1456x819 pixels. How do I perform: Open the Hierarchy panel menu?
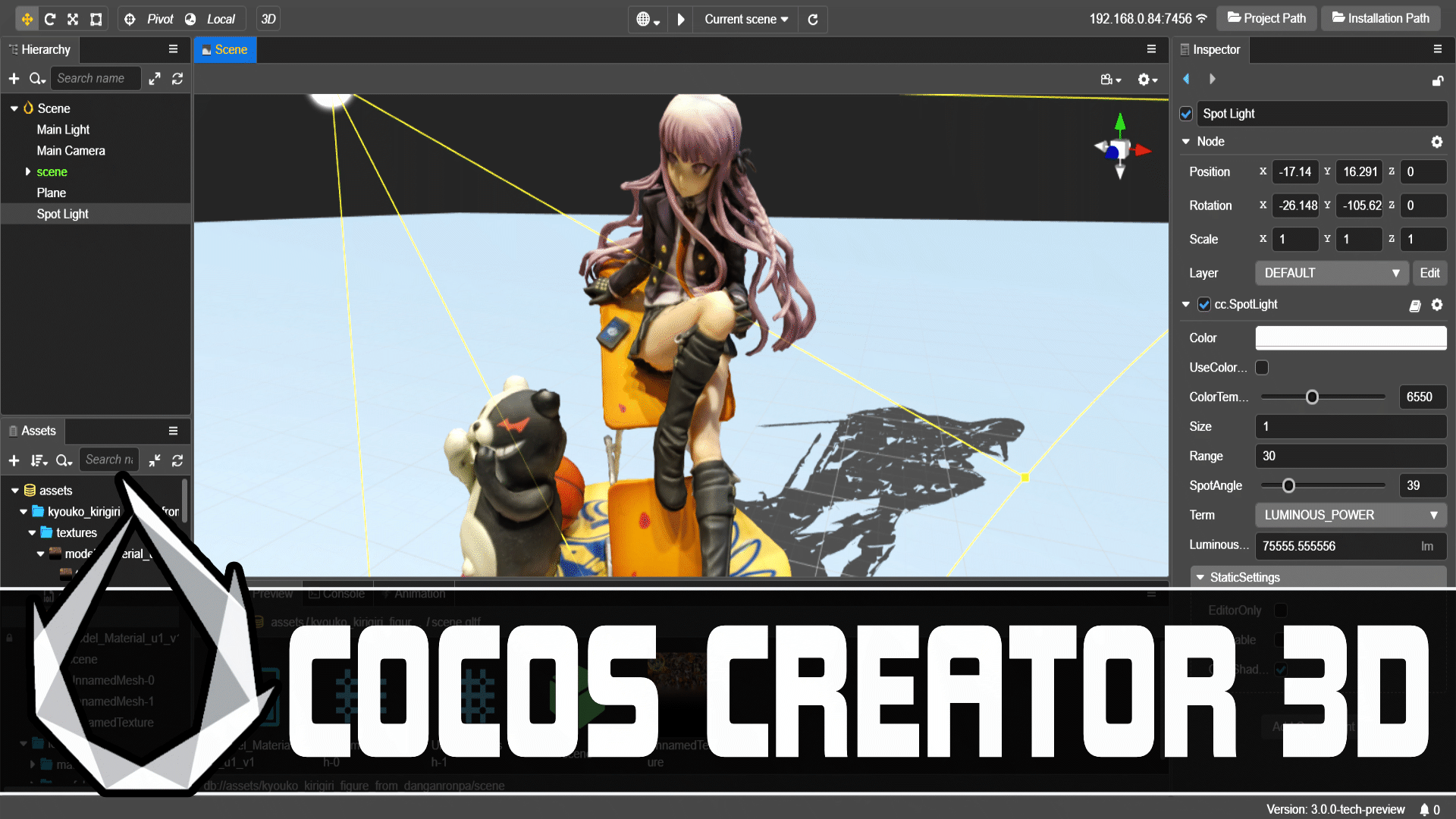coord(173,49)
